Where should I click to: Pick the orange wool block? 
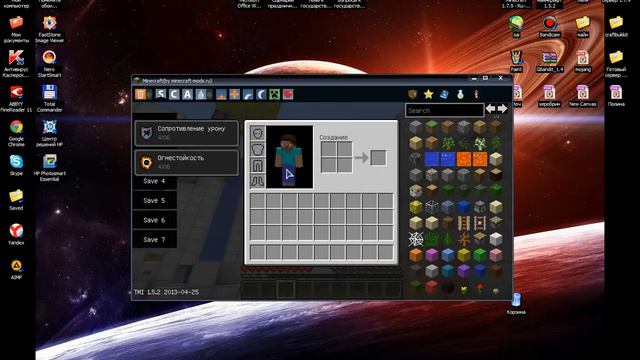click(x=416, y=255)
